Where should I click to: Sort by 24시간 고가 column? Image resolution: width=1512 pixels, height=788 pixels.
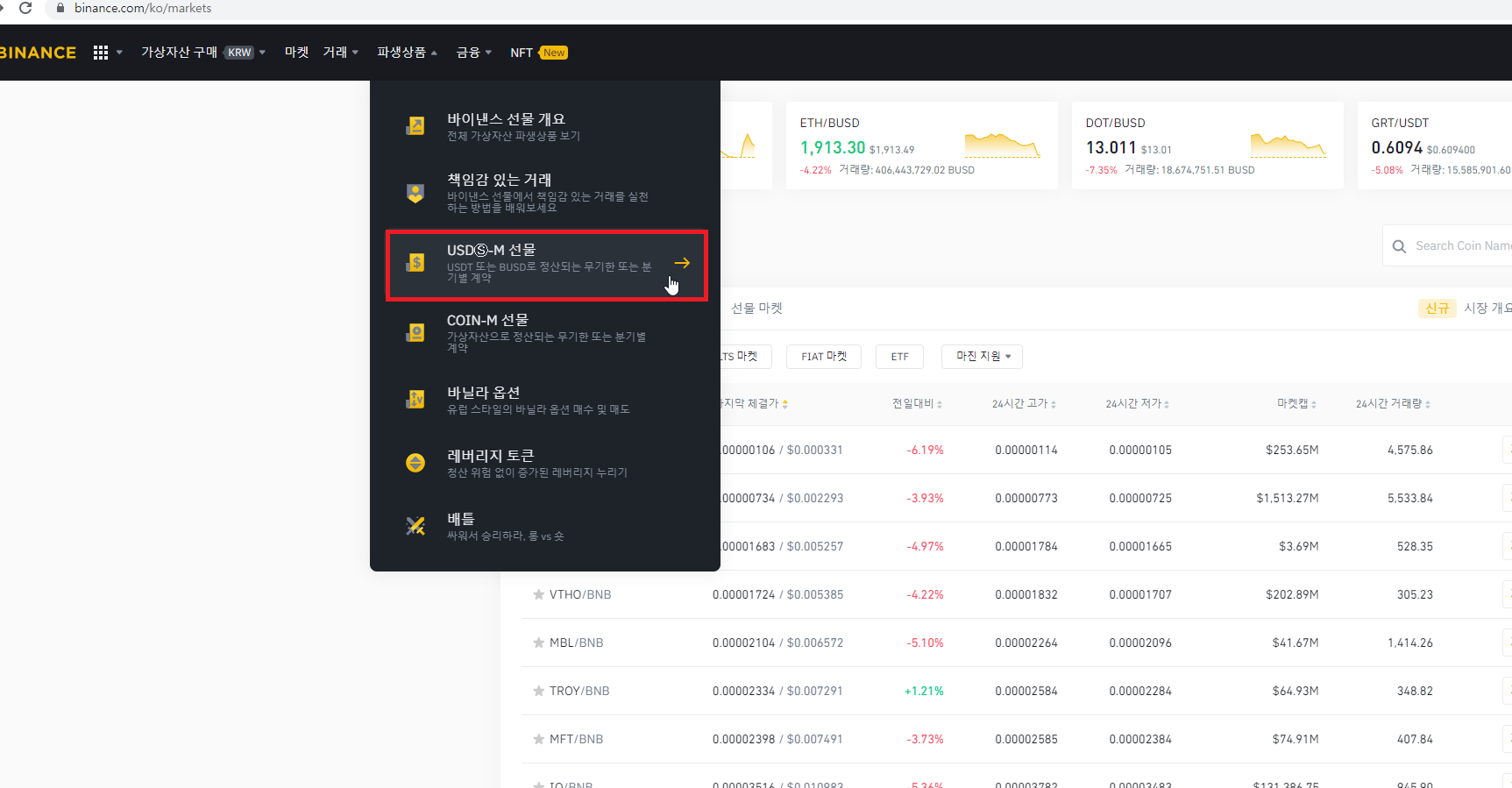(x=1024, y=404)
